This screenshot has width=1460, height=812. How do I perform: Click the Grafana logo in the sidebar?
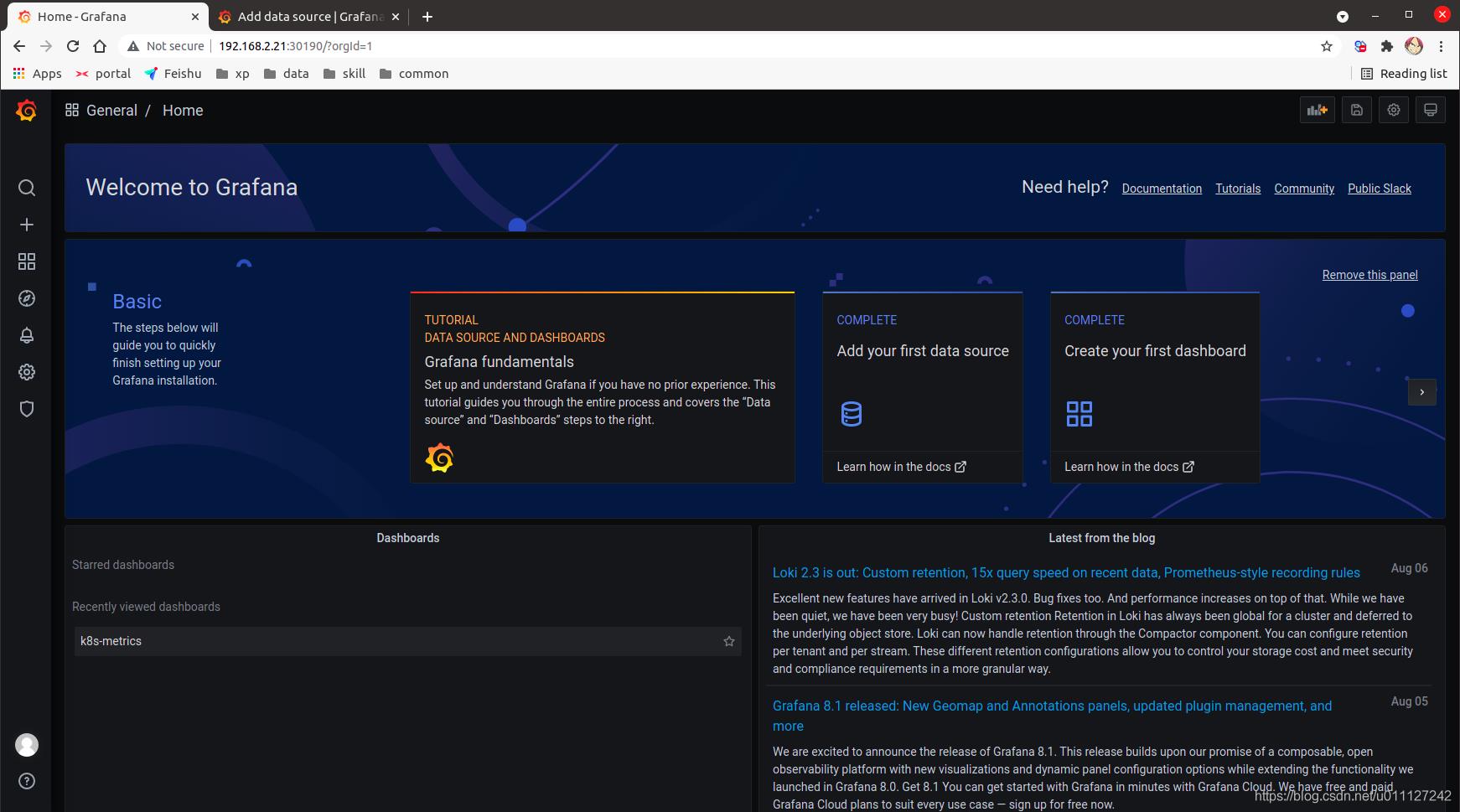coord(26,111)
